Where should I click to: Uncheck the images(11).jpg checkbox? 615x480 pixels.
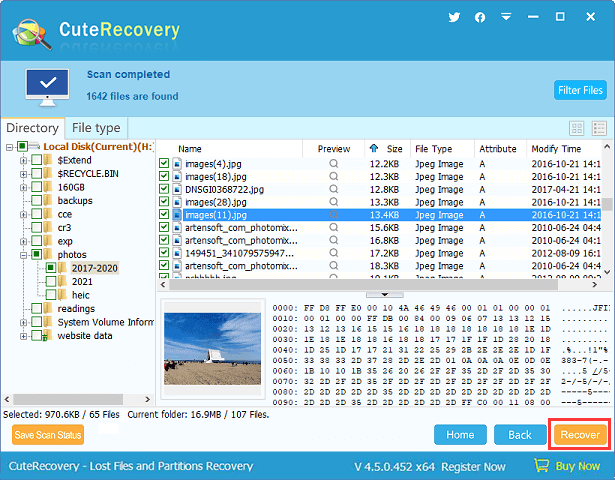(x=164, y=215)
